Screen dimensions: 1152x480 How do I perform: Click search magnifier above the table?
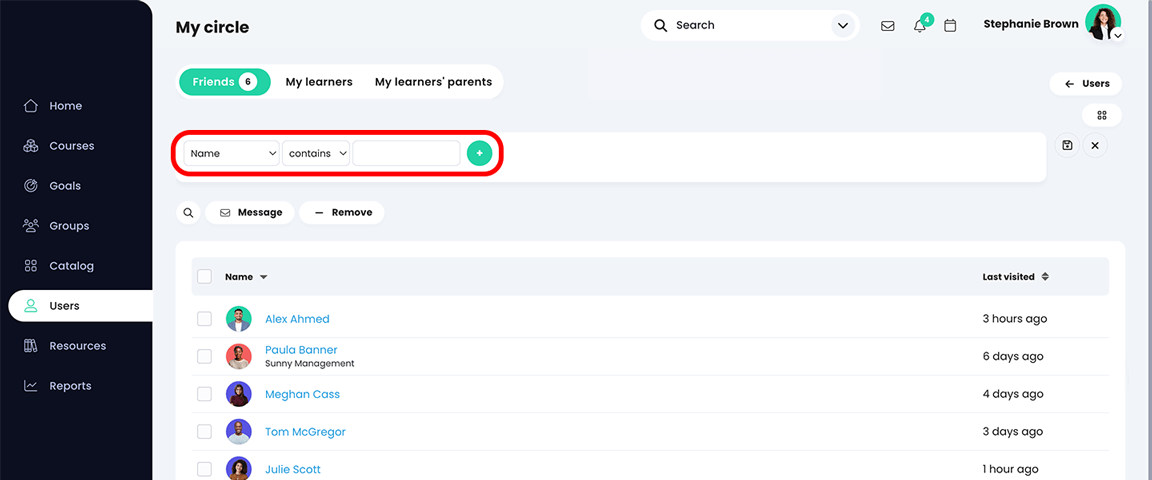pos(188,212)
